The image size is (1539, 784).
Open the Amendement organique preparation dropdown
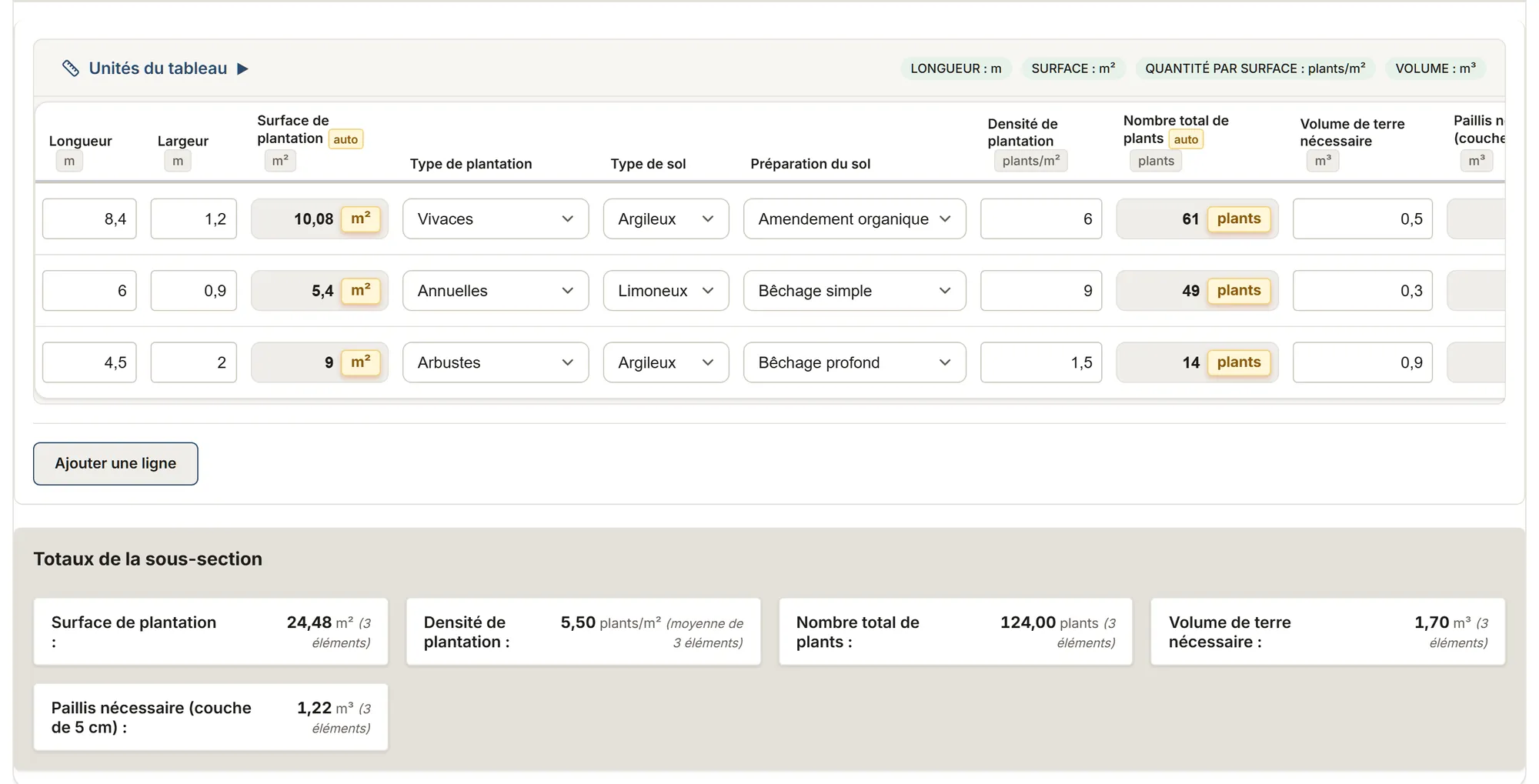click(854, 219)
